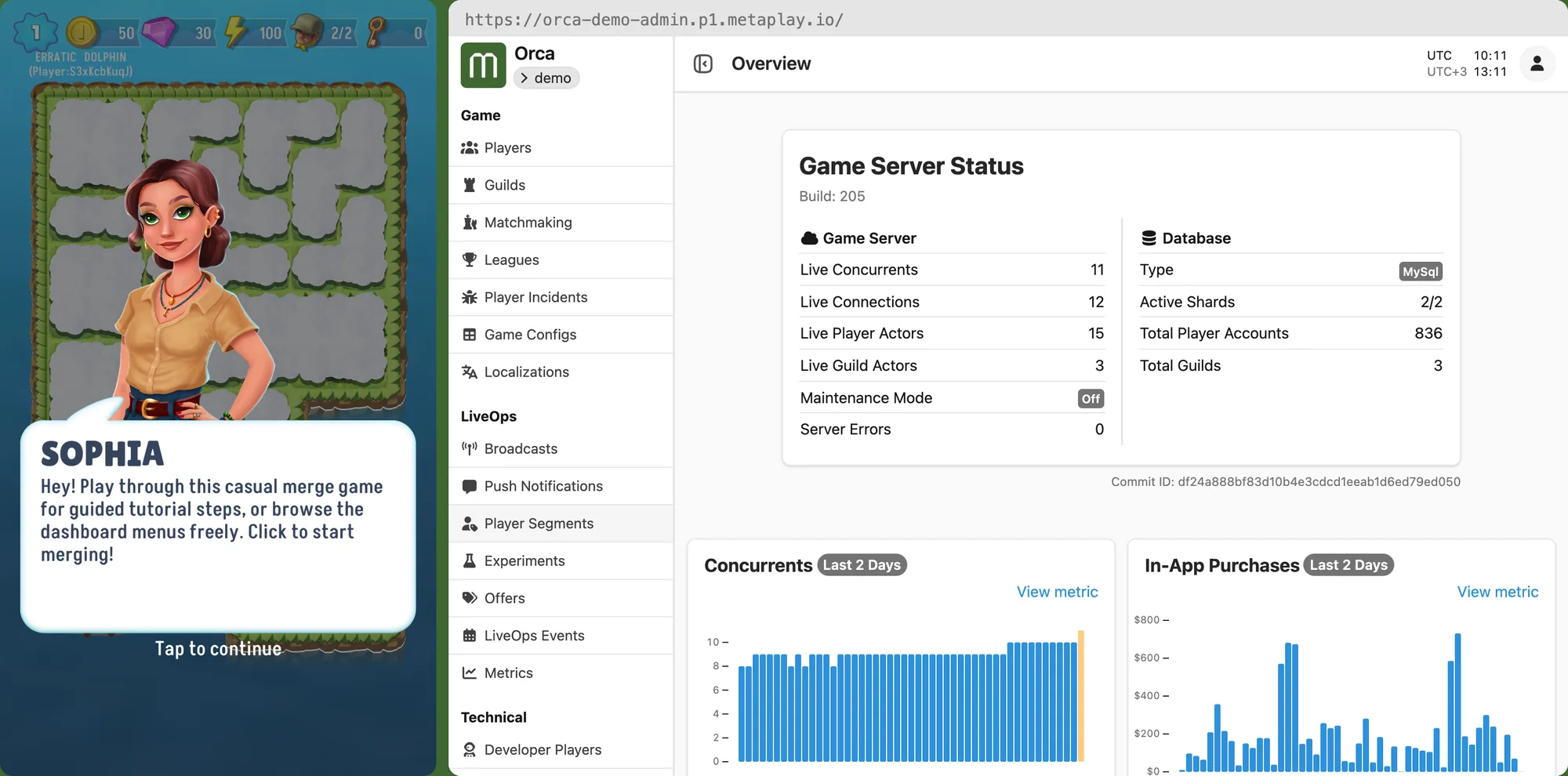This screenshot has width=1568, height=776.
Task: Click the orange latest bar in Concurrents chart
Action: [x=1081, y=696]
